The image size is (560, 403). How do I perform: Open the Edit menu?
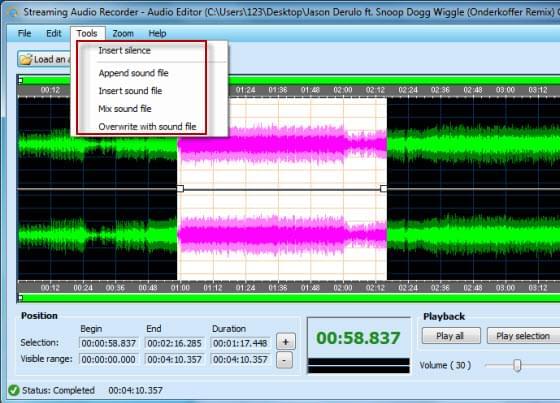click(x=54, y=34)
